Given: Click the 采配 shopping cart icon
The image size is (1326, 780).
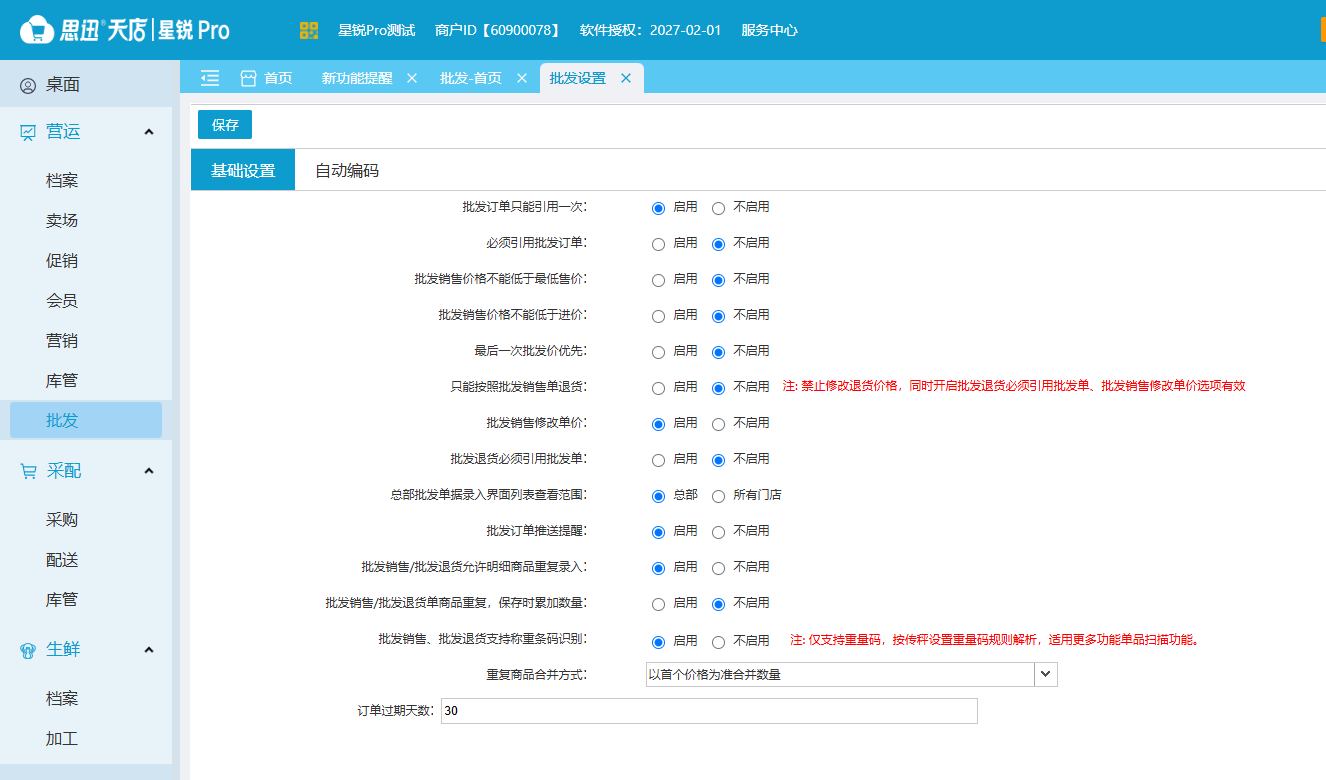Looking at the screenshot, I should tap(28, 471).
